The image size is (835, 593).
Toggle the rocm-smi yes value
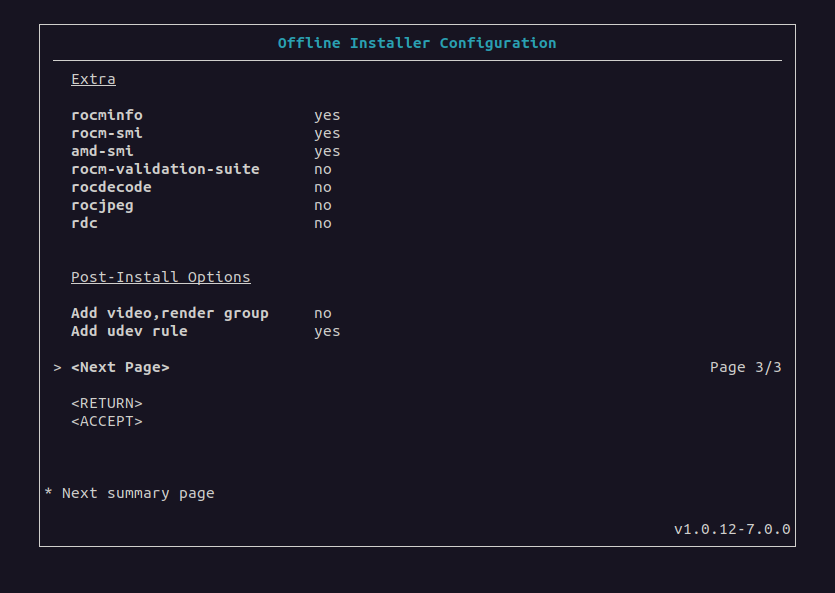[x=327, y=134]
